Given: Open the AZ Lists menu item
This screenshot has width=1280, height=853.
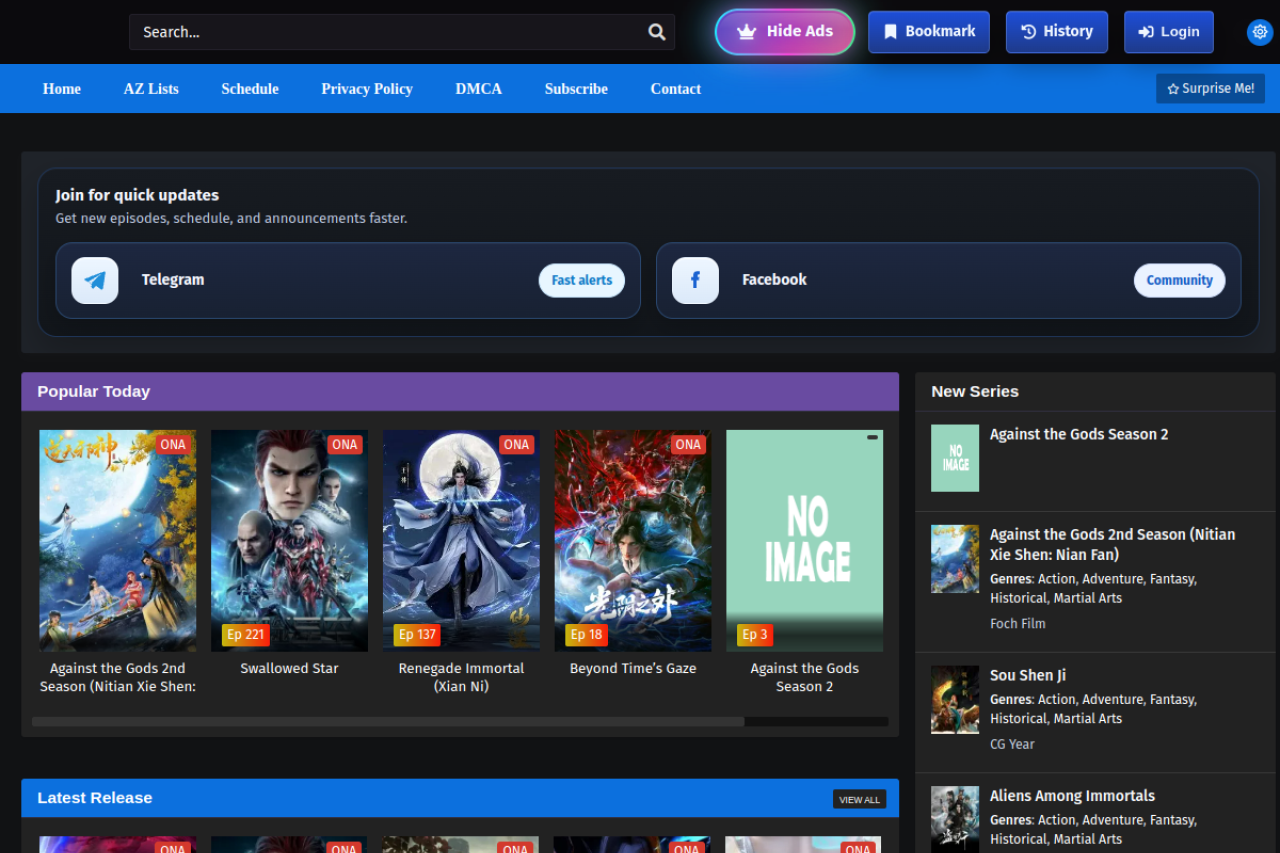Looking at the screenshot, I should click(151, 89).
